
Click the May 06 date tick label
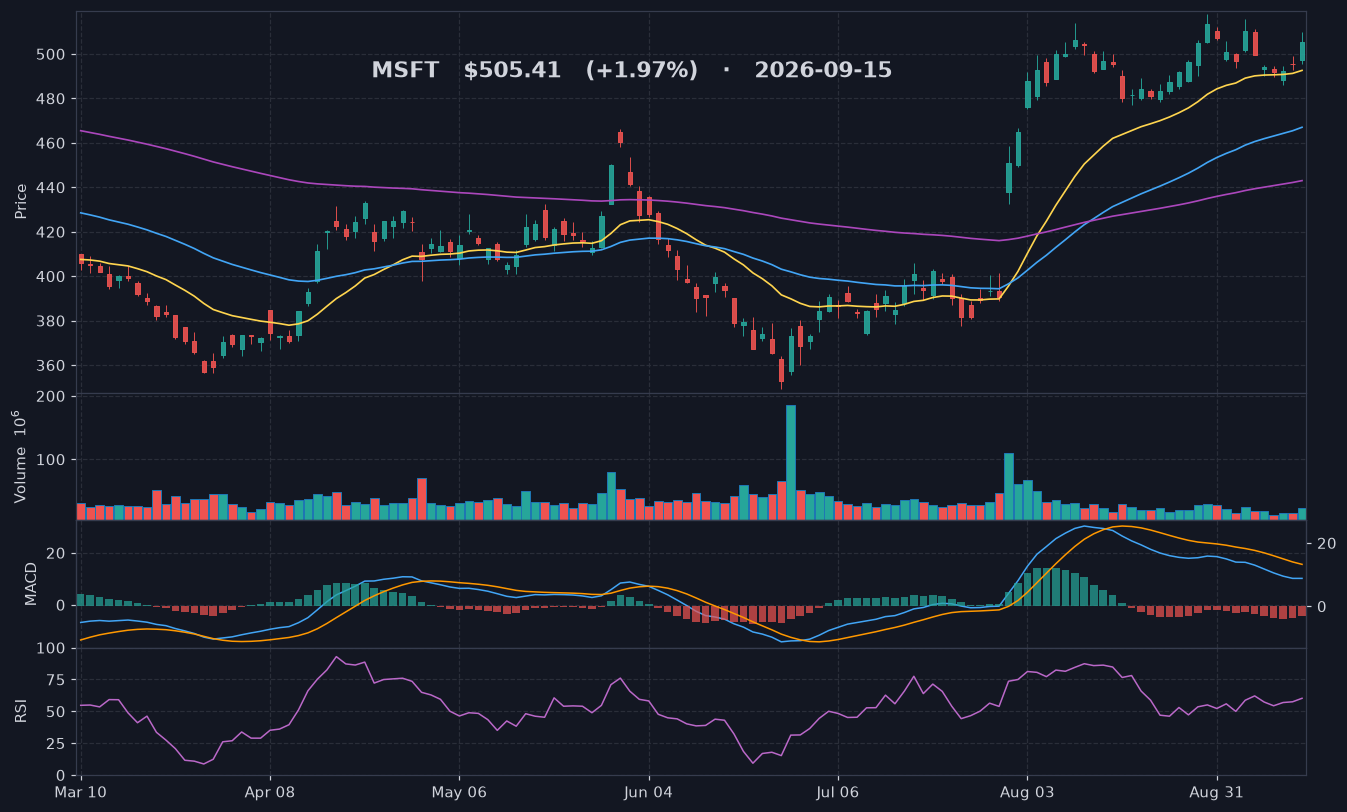click(459, 792)
